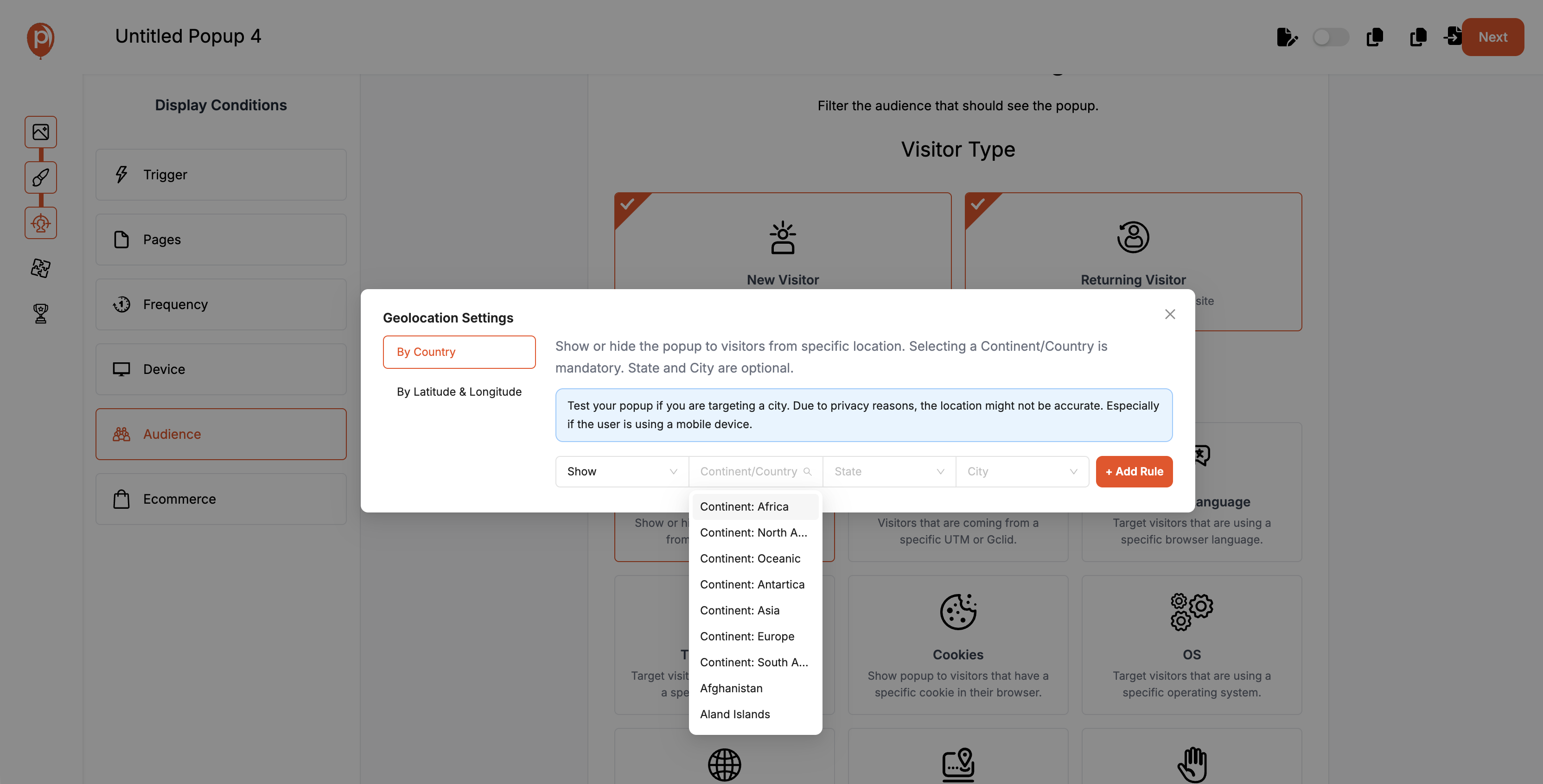Open the customize brush step icon
The height and width of the screenshot is (784, 1543).
tap(41, 177)
